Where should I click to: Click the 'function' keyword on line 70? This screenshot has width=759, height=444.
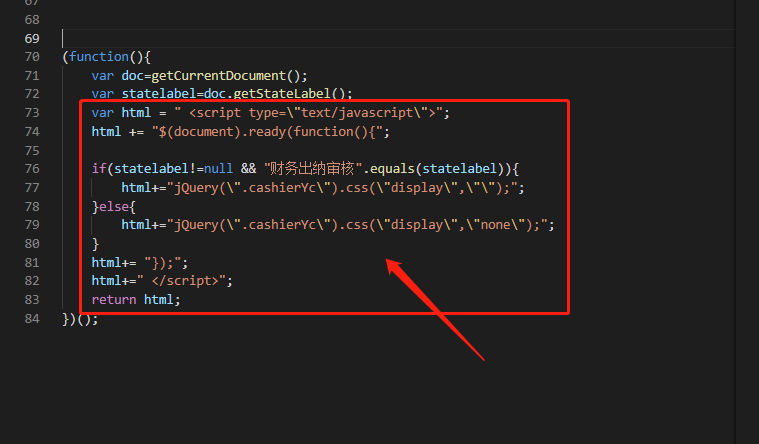click(99, 57)
